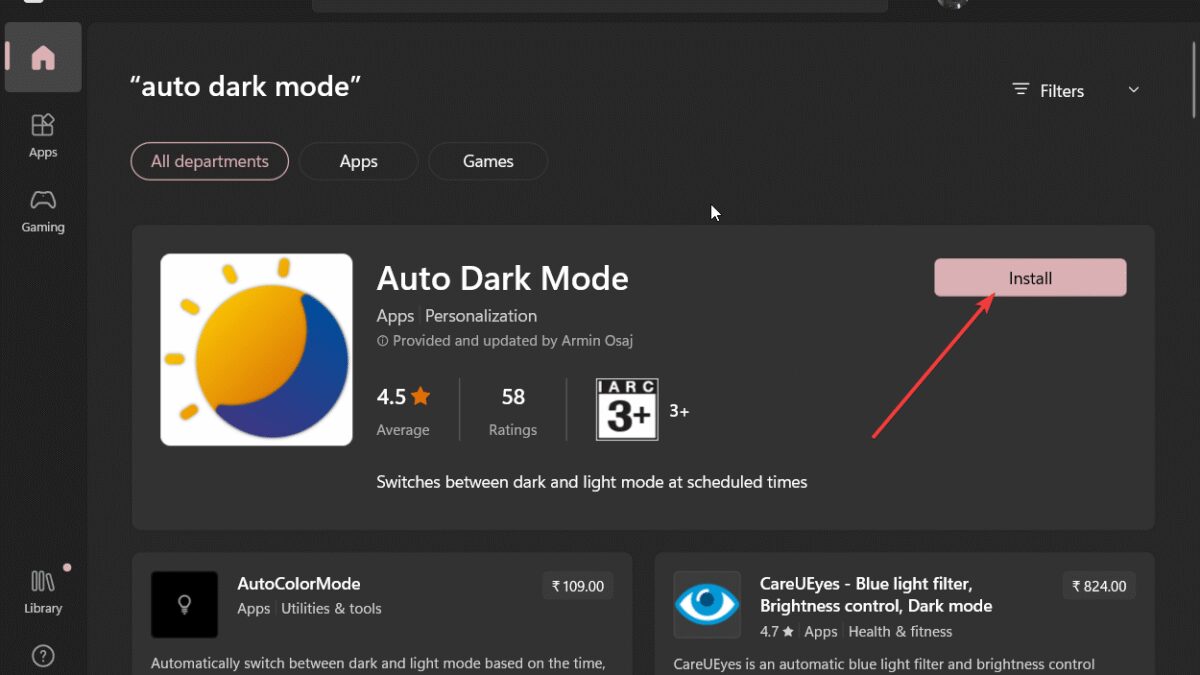Open the Library from sidebar
Screen dimensions: 1200x675
43,591
